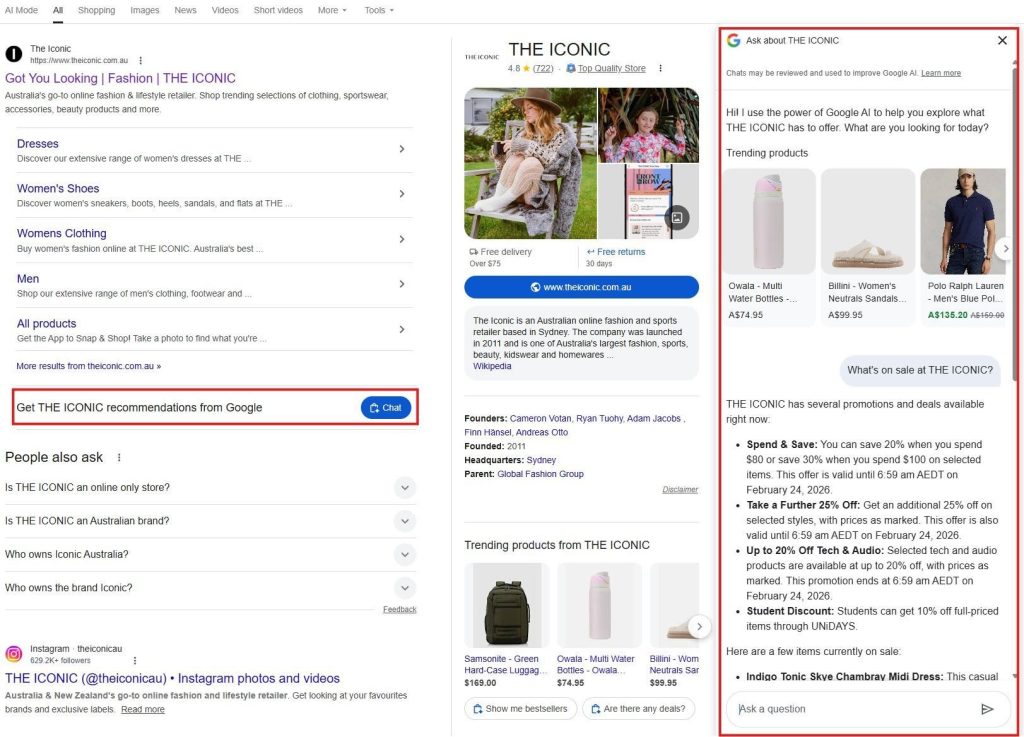Viewport: 1024px width, 737px height.
Task: Open three-dot menu beside The Iconic result
Action: point(141,60)
